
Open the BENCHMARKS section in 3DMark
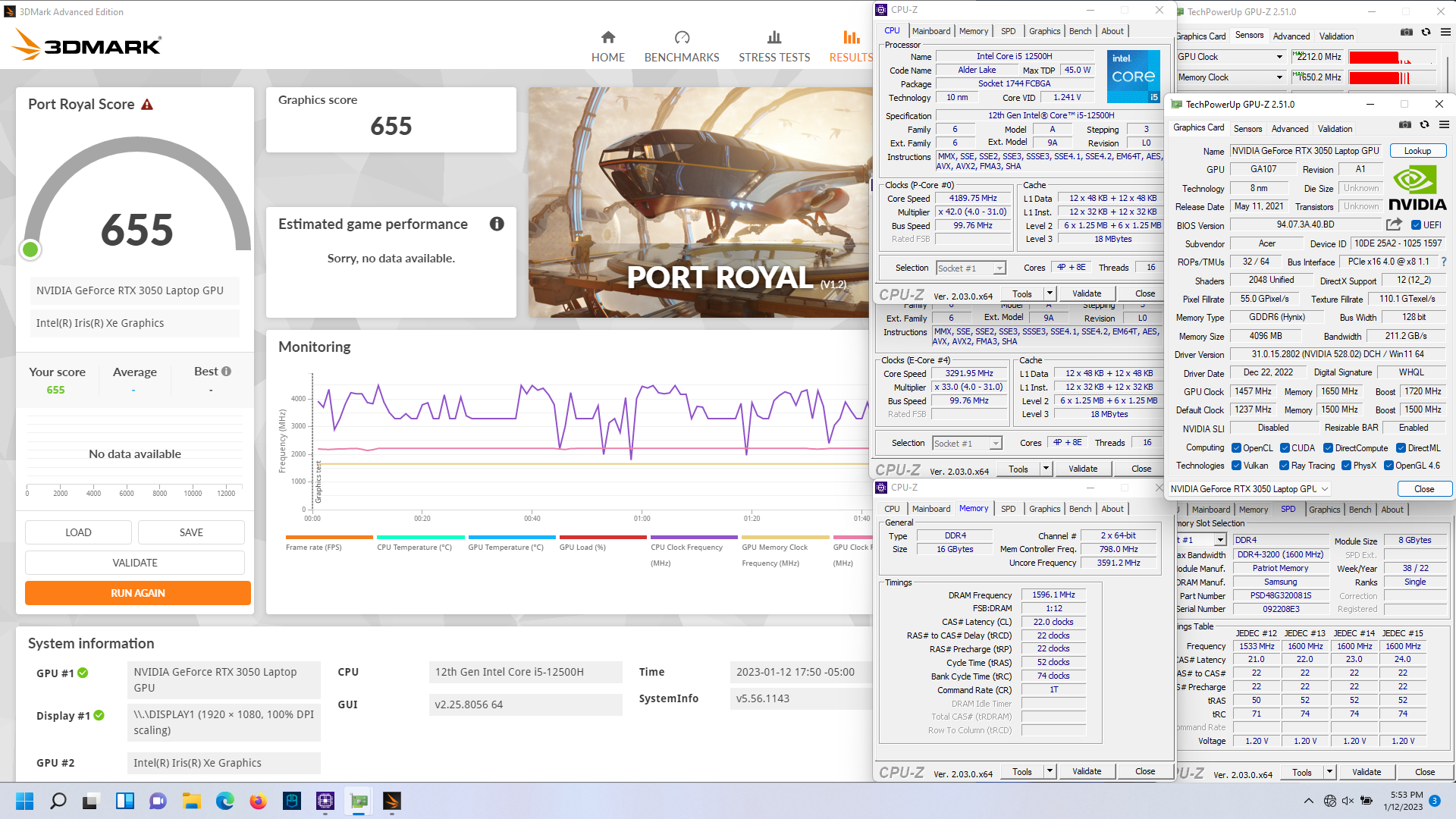tap(682, 47)
